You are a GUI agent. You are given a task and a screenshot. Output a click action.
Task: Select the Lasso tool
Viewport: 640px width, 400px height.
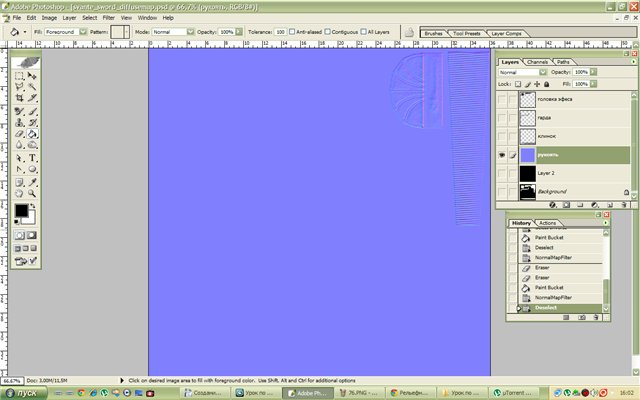19,87
